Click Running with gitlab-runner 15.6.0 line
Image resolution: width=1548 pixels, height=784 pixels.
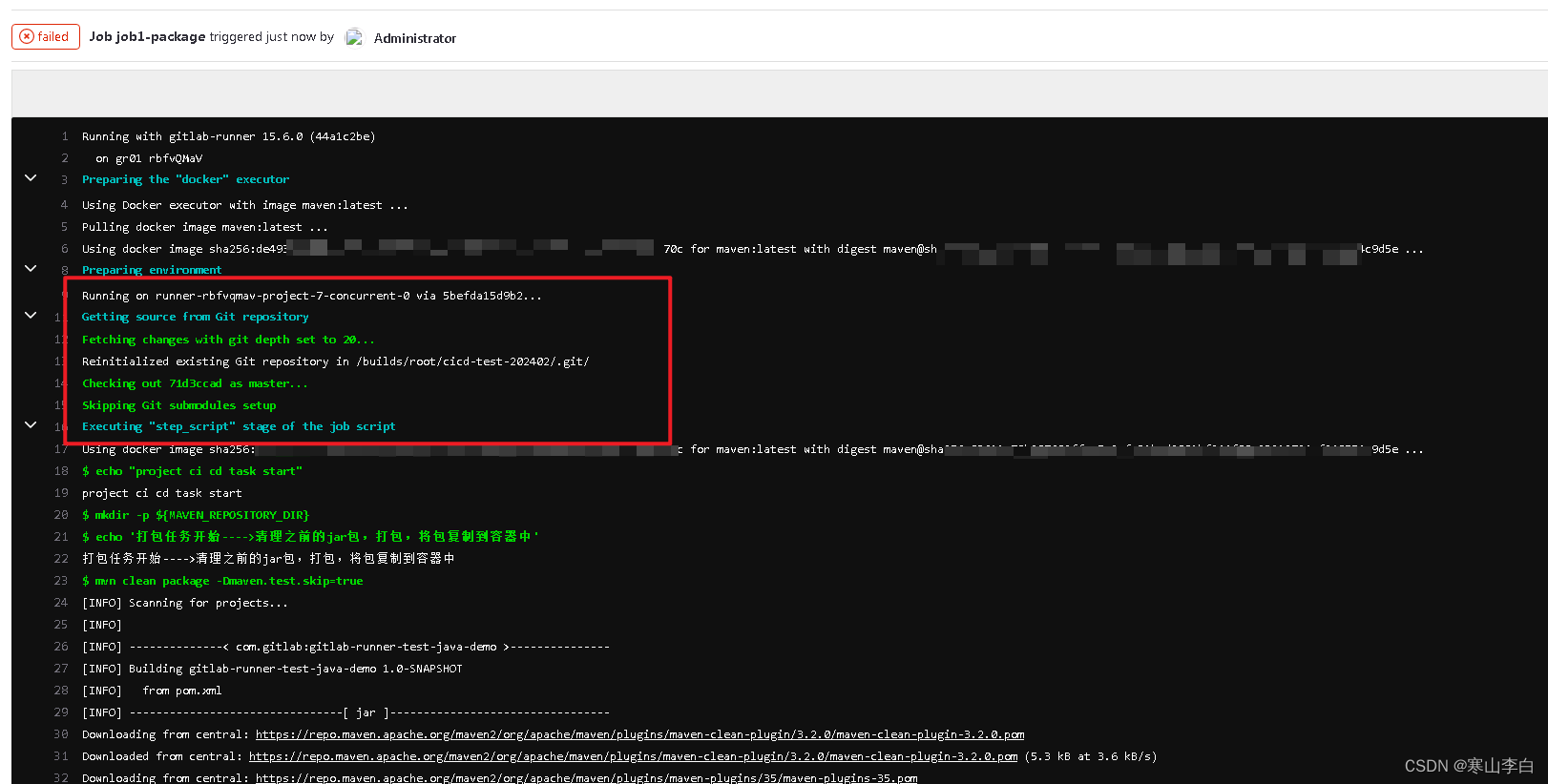tap(228, 136)
